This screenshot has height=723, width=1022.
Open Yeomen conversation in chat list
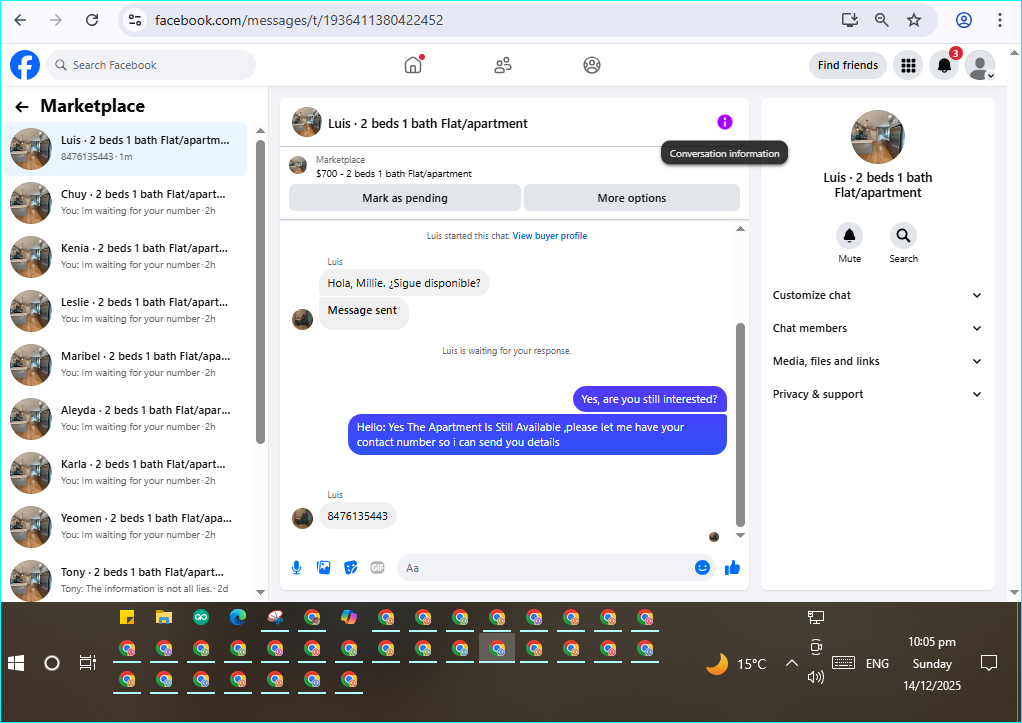[x=126, y=527]
